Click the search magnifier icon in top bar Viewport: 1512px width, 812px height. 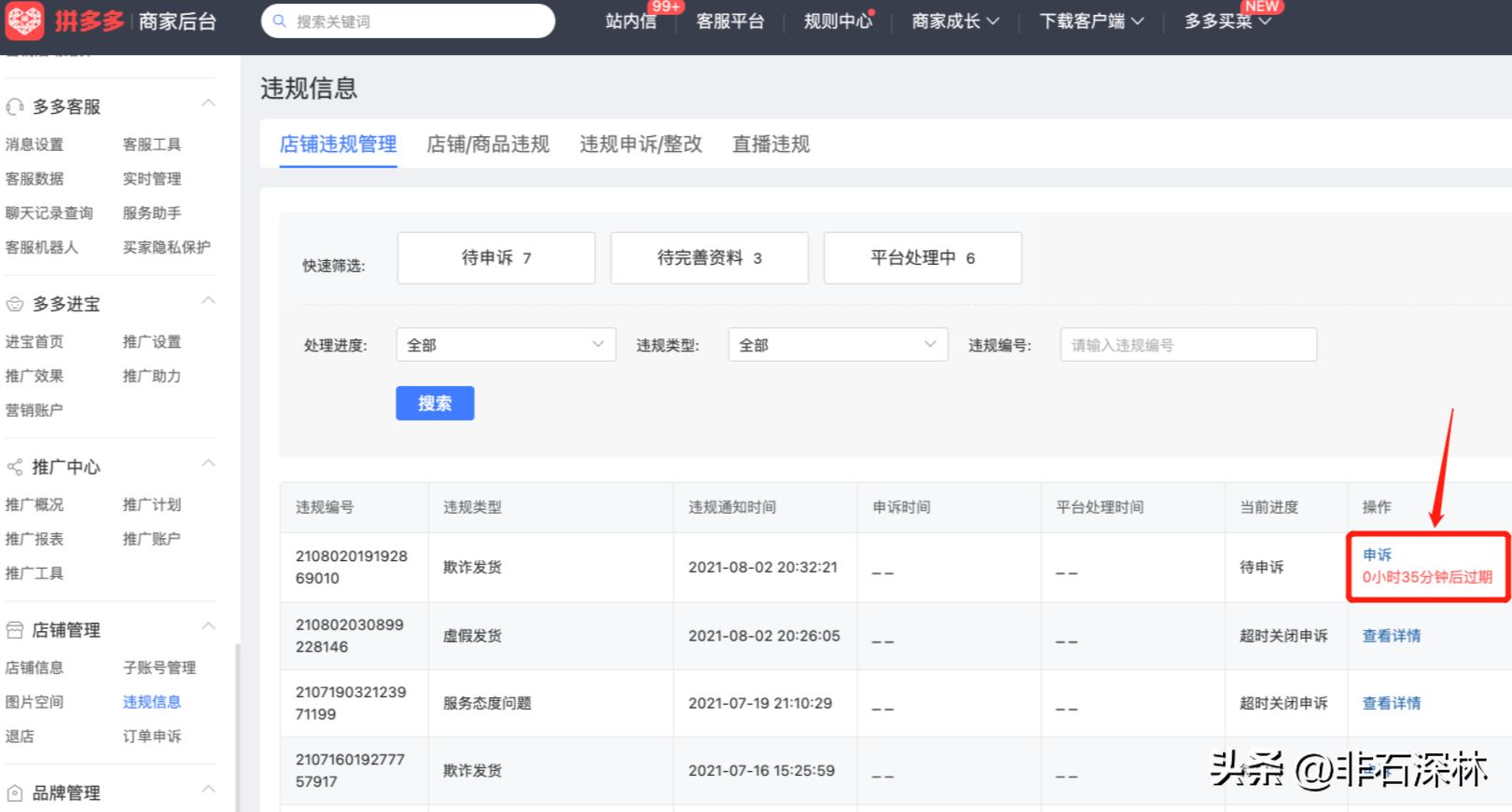click(x=279, y=21)
